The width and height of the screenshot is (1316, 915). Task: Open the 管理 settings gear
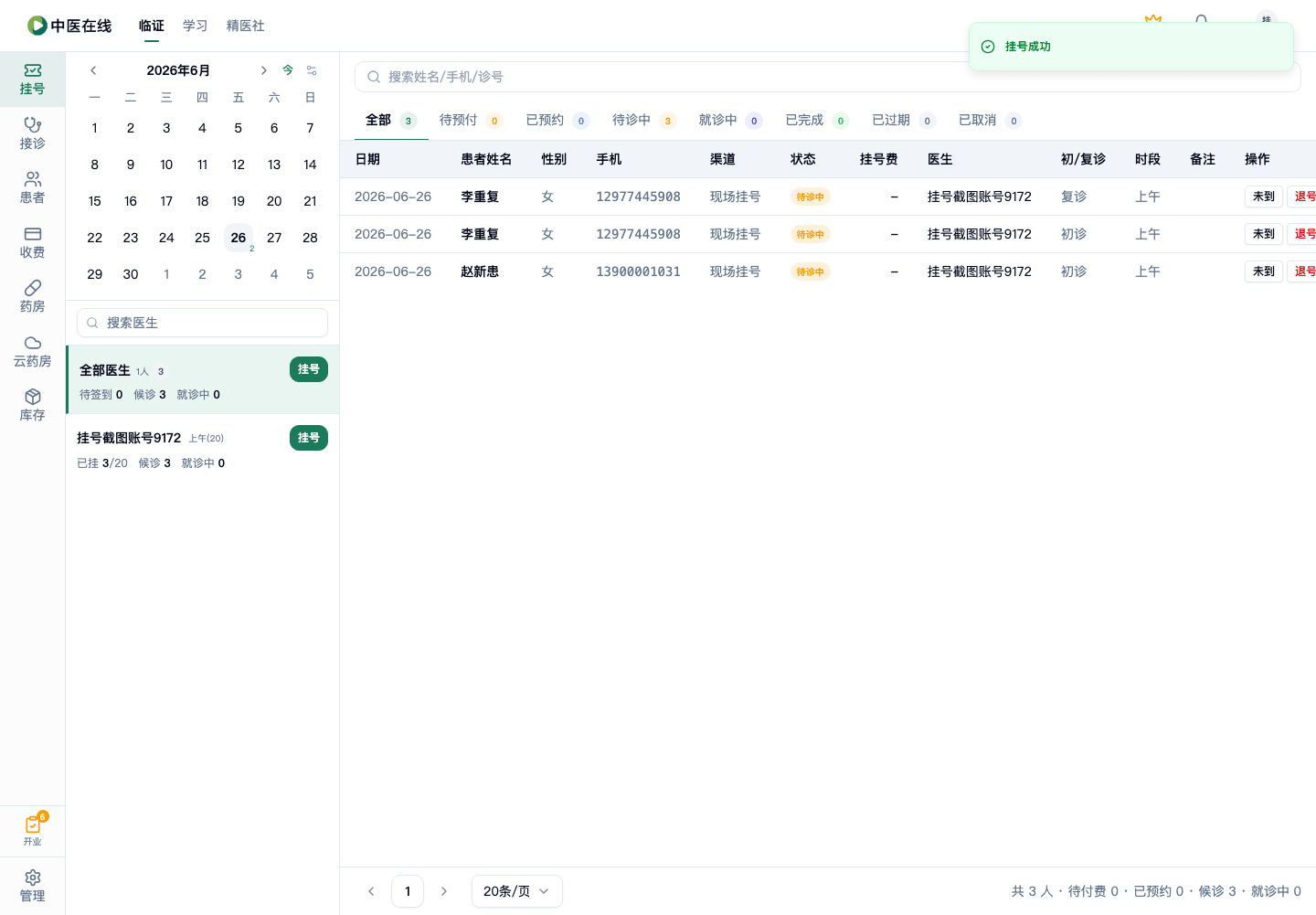pyautogui.click(x=32, y=886)
